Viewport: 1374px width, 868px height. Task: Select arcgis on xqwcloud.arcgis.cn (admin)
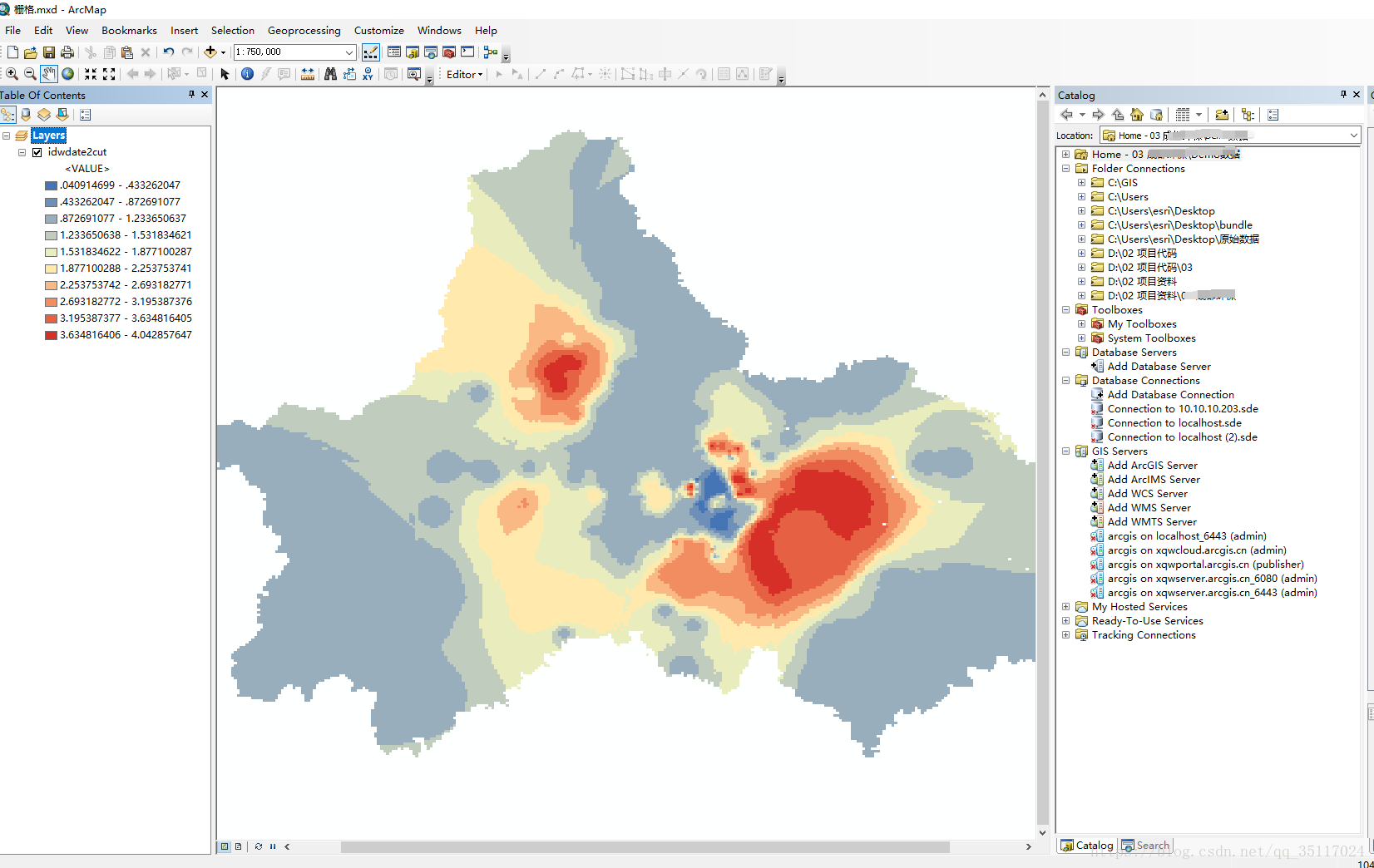(1197, 550)
